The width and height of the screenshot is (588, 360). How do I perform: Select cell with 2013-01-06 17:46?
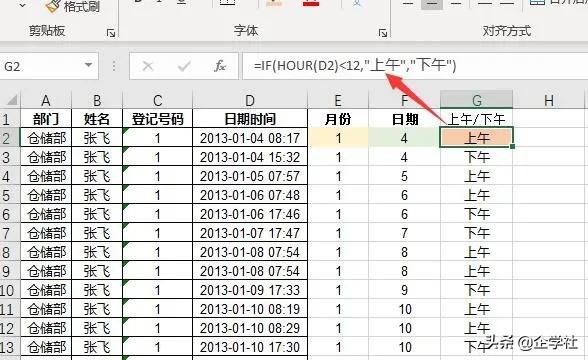250,214
